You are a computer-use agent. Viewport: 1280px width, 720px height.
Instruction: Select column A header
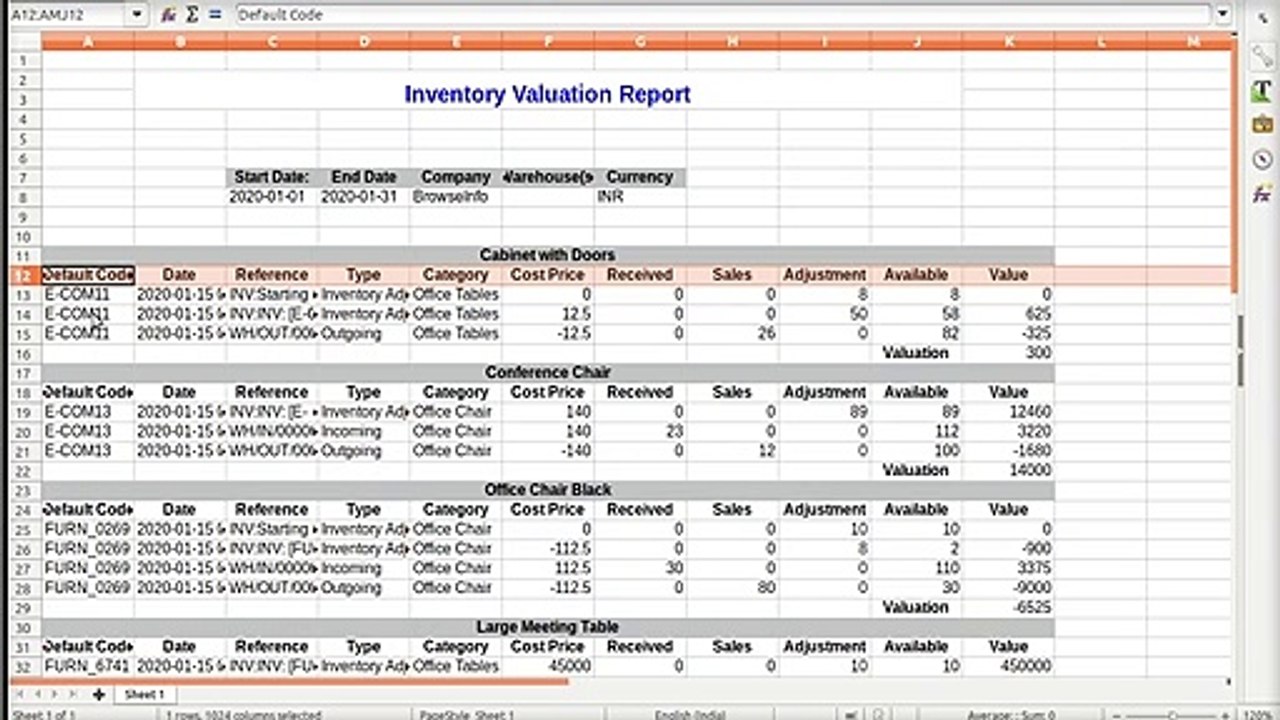coord(88,41)
